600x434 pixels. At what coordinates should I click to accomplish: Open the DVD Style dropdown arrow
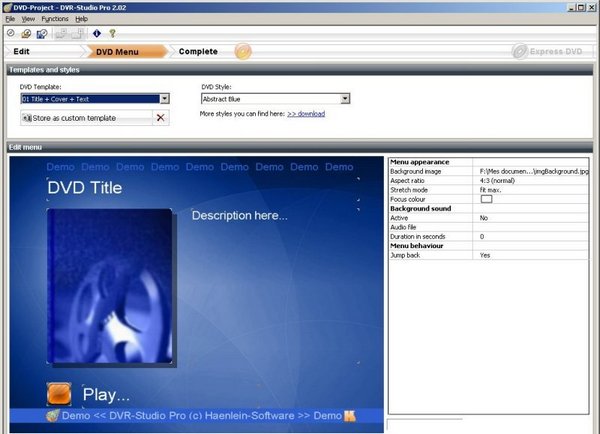pos(345,99)
